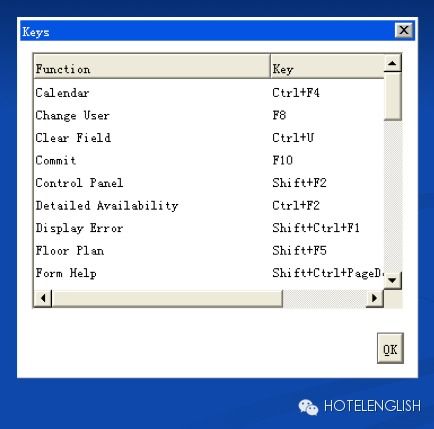This screenshot has height=429, width=434.
Task: Select the Clear Field row
Action: pos(209,138)
